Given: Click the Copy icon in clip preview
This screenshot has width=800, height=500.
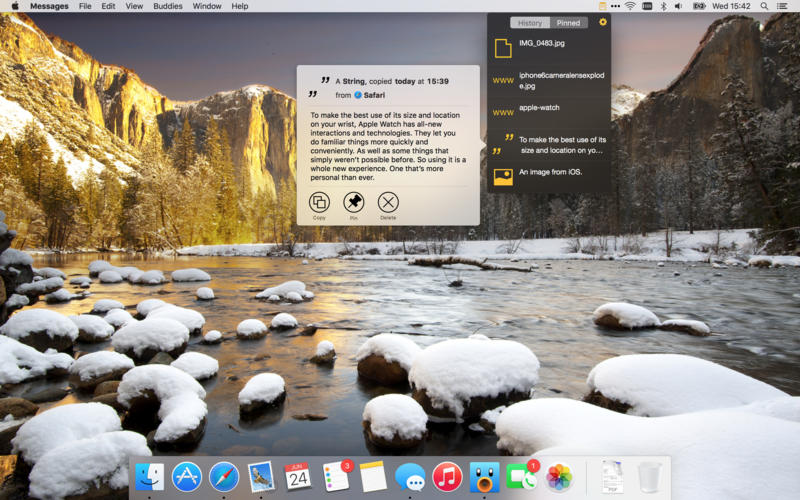Looking at the screenshot, I should (x=319, y=202).
